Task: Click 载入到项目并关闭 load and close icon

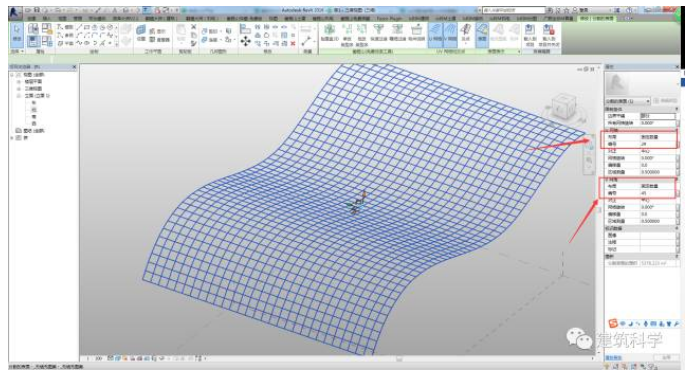Action: (549, 35)
